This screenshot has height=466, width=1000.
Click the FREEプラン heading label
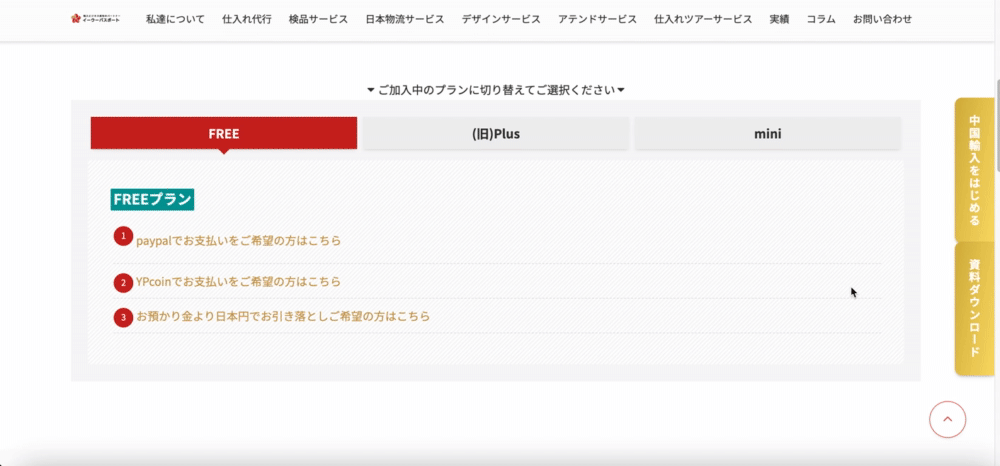coord(152,200)
